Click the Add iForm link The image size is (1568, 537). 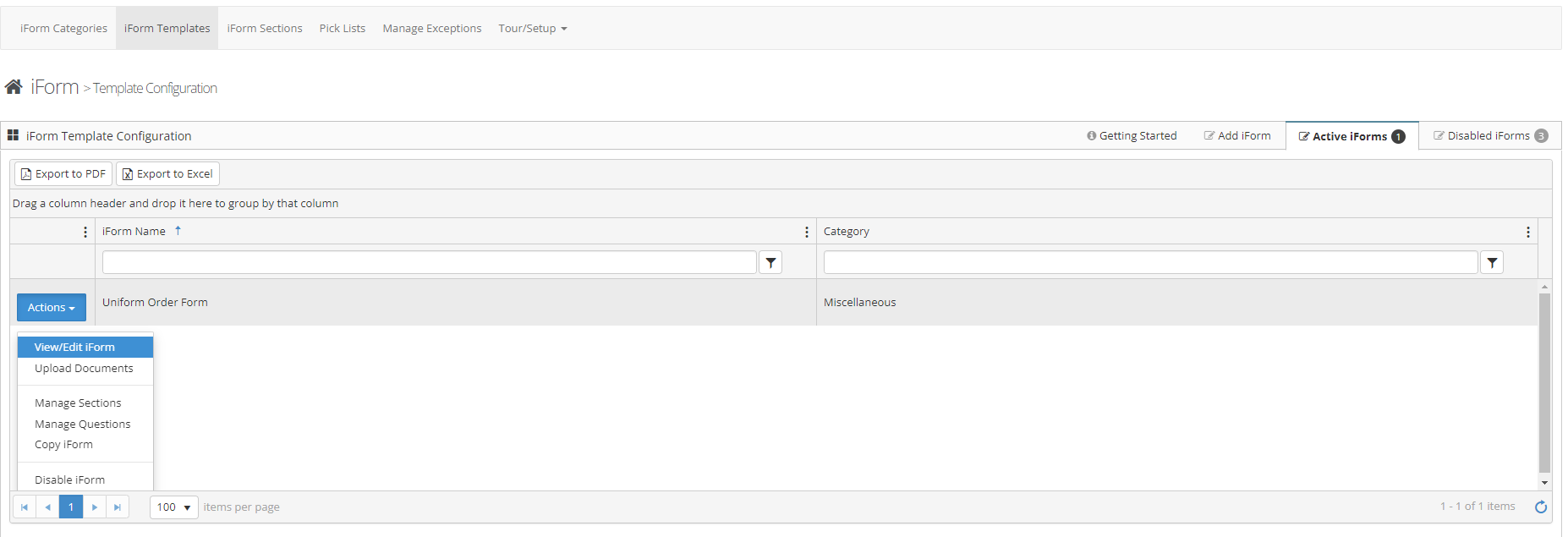click(1237, 135)
